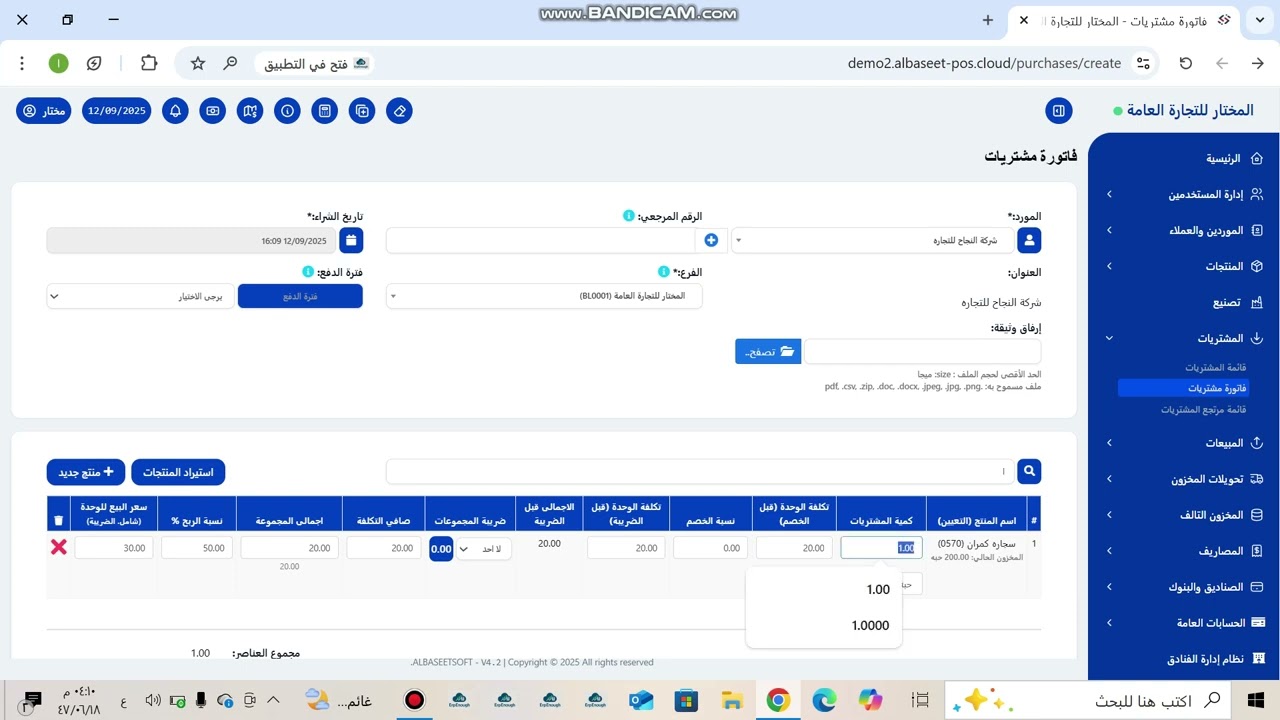Open فاتورة مشتريات submenu item
The height and width of the screenshot is (720, 1280).
pyautogui.click(x=1184, y=388)
